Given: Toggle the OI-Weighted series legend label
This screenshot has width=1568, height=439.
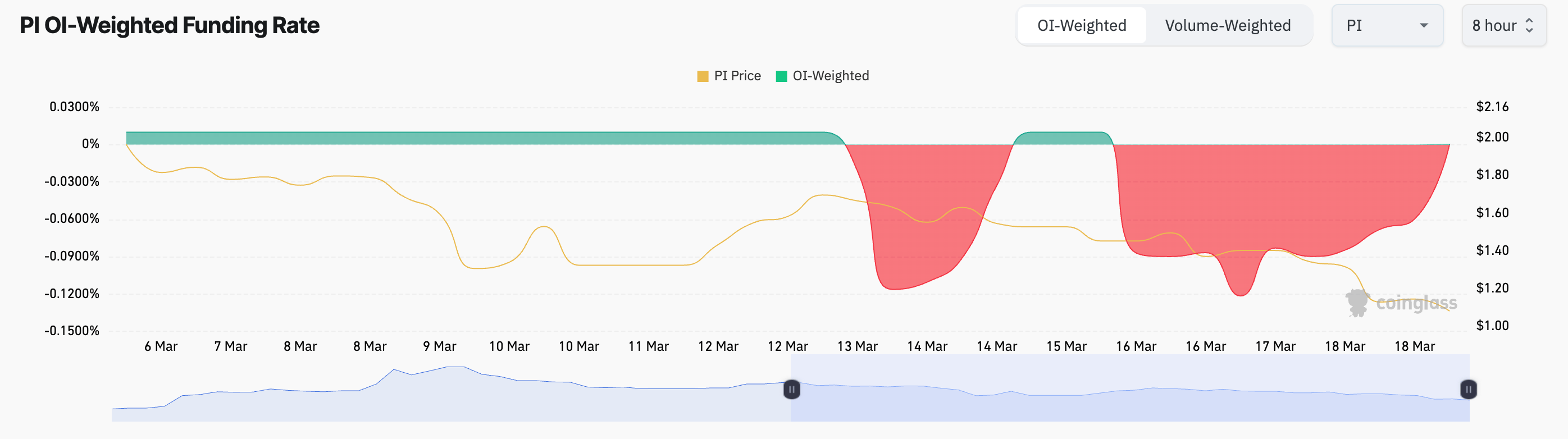Looking at the screenshot, I should pyautogui.click(x=830, y=76).
